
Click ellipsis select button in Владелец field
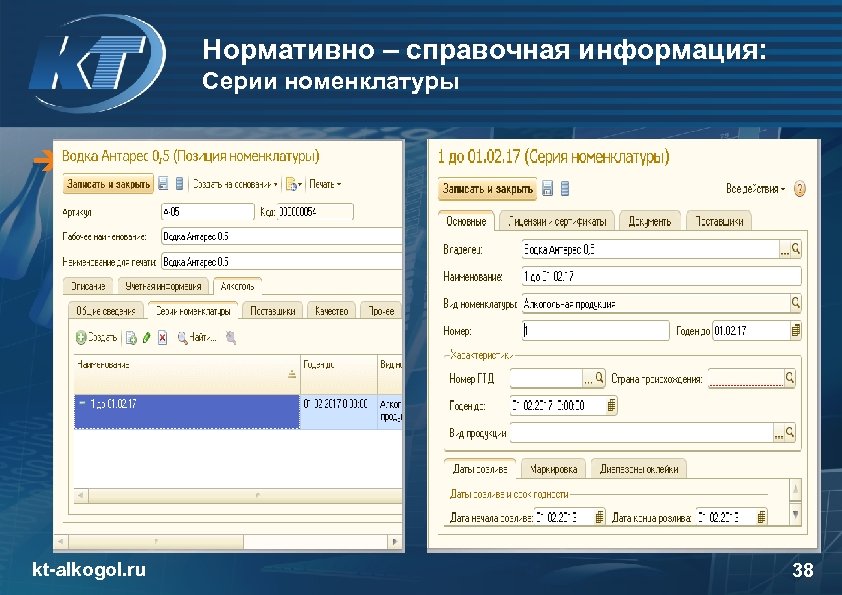tap(785, 250)
